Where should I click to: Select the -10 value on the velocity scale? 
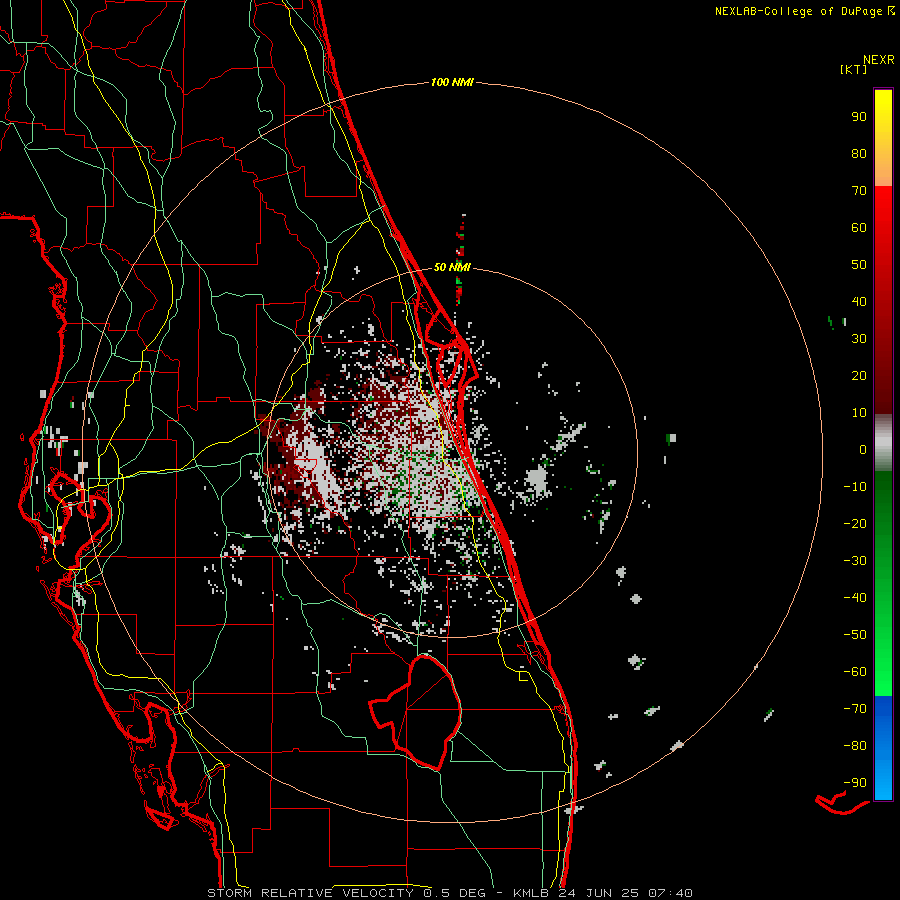pyautogui.click(x=855, y=487)
